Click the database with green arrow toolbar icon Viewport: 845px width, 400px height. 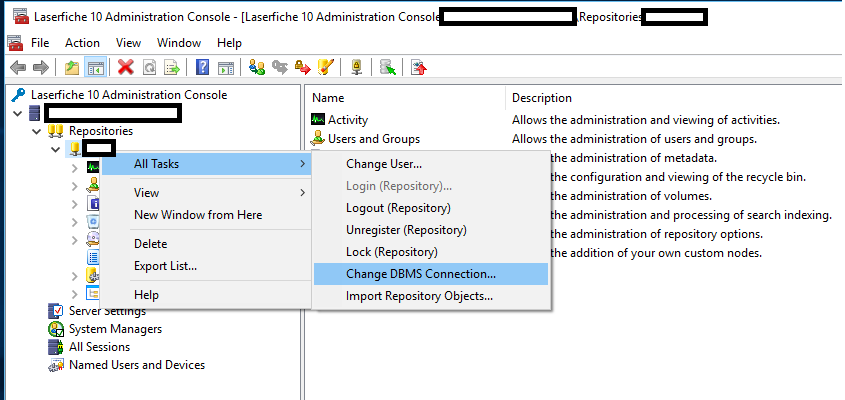tap(387, 67)
